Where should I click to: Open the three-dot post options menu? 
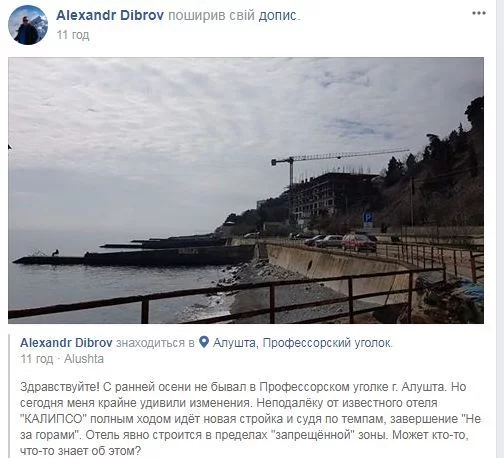point(479,13)
